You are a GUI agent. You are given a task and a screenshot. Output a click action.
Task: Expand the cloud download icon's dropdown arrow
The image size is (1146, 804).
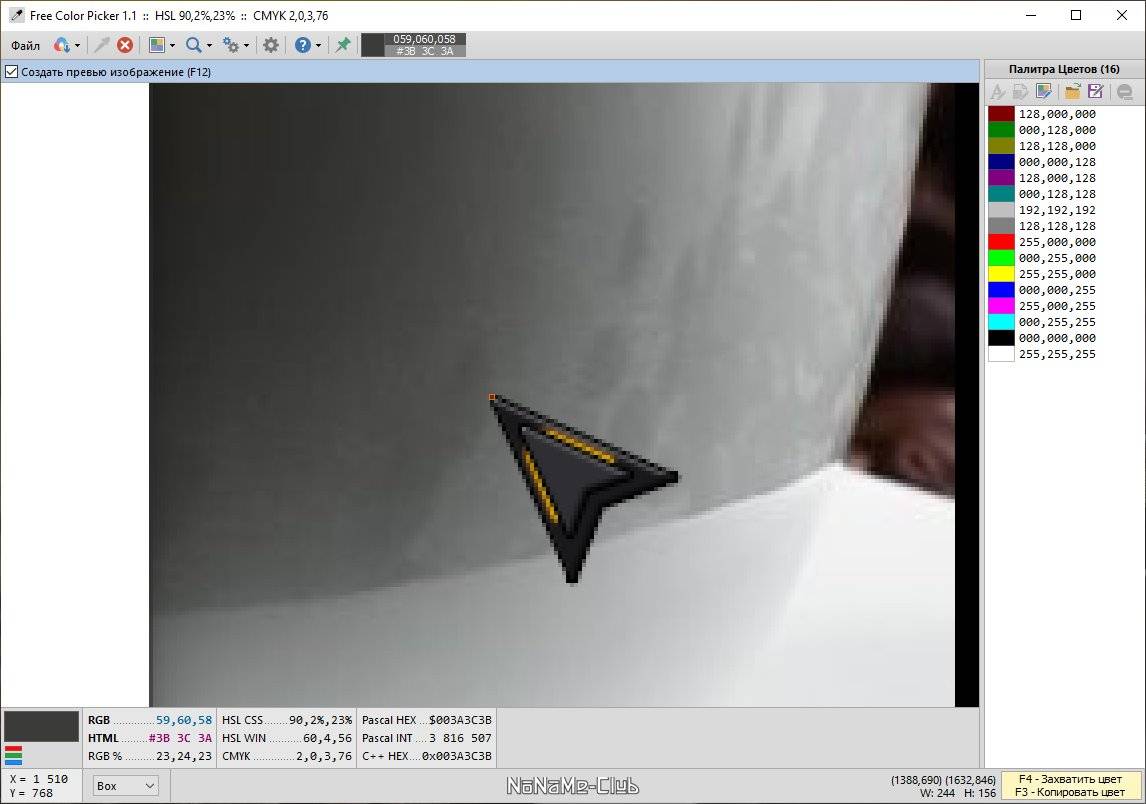pyautogui.click(x=77, y=45)
